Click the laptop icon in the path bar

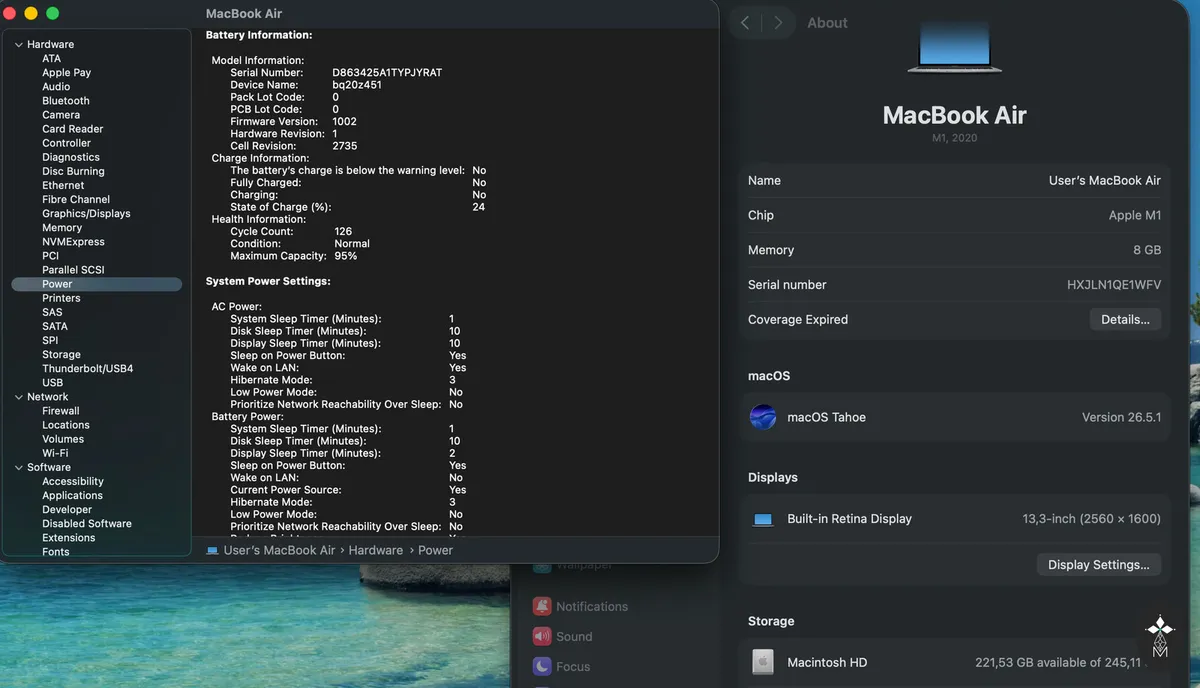[212, 550]
